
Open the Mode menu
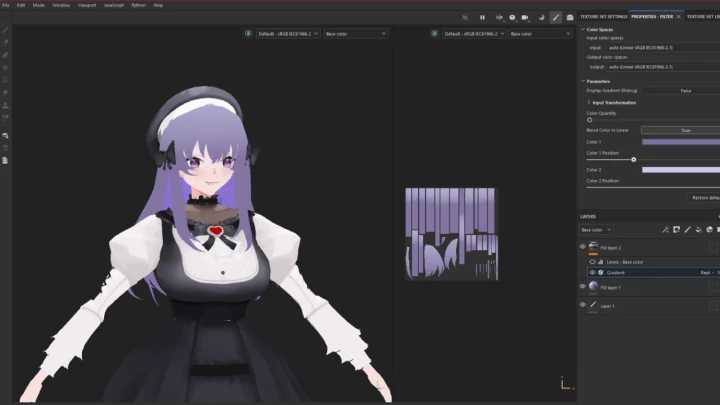(x=39, y=5)
